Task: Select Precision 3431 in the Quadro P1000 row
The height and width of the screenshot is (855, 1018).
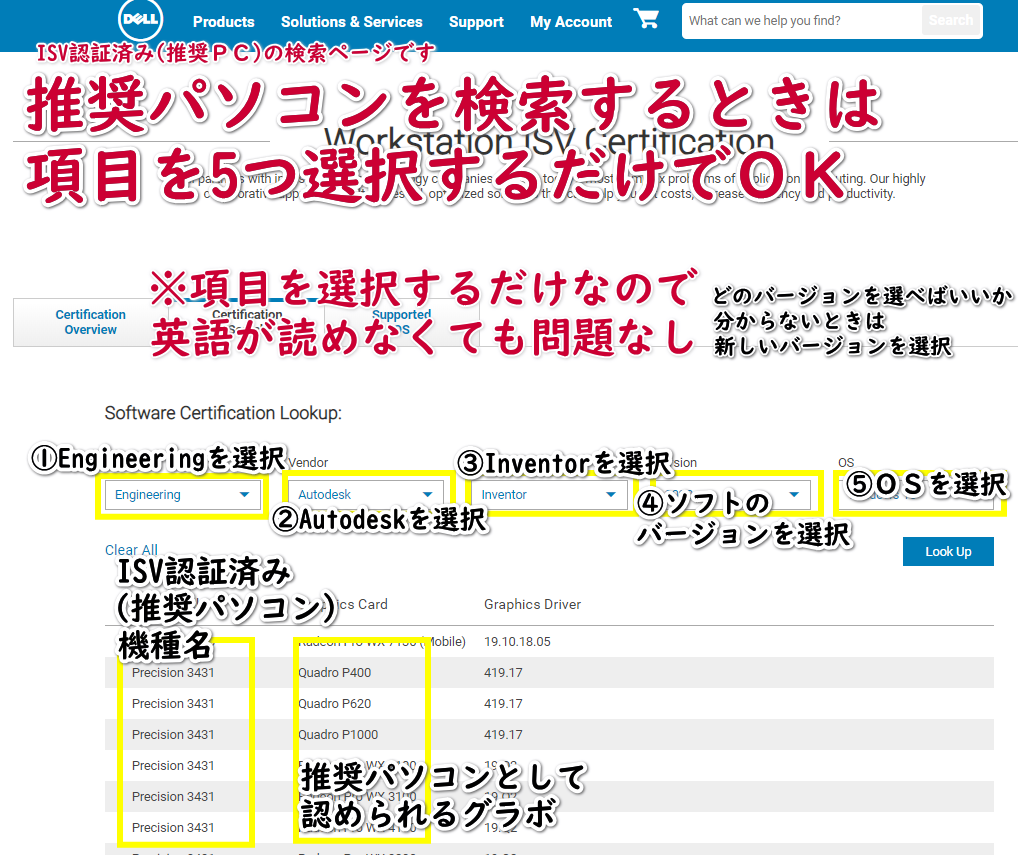Action: click(173, 734)
